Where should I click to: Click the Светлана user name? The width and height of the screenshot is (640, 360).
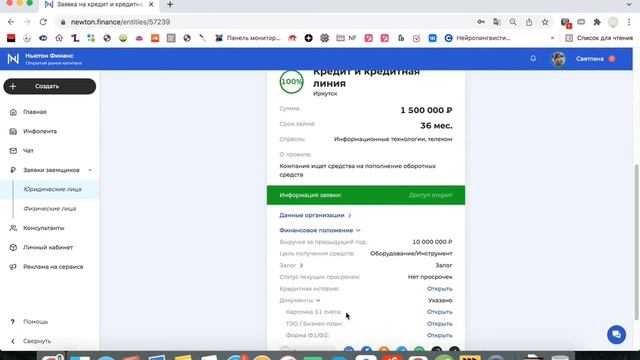click(x=590, y=59)
